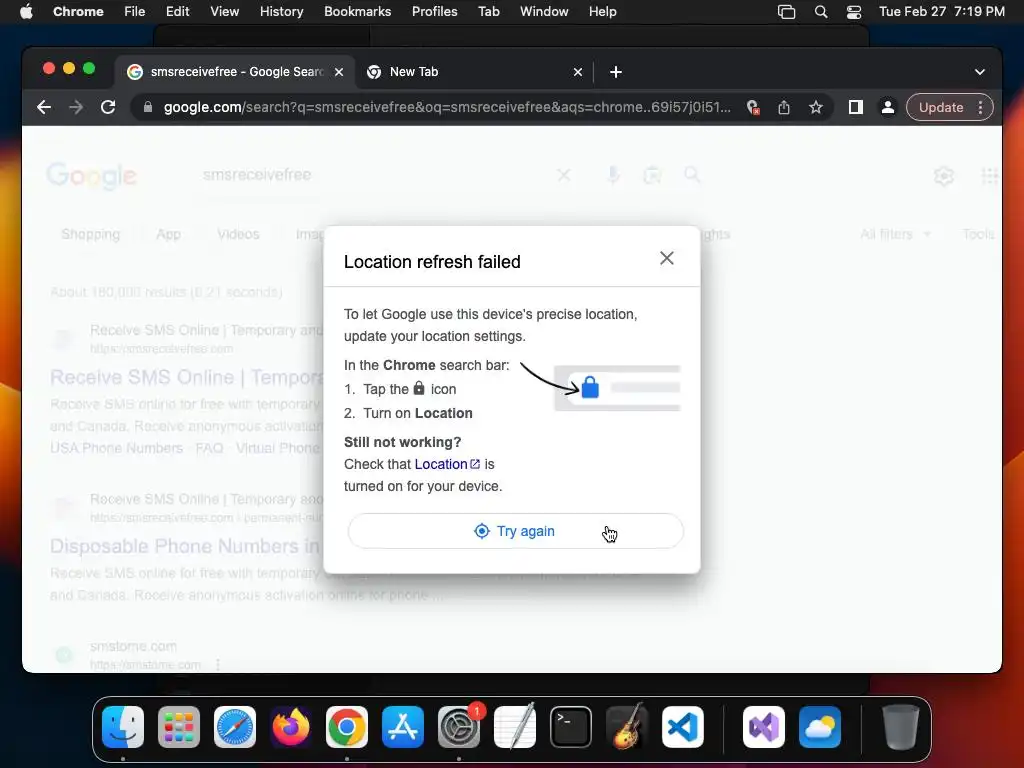Screen dimensions: 1024x768
Task: Click the Google logo
Action: pos(91,176)
